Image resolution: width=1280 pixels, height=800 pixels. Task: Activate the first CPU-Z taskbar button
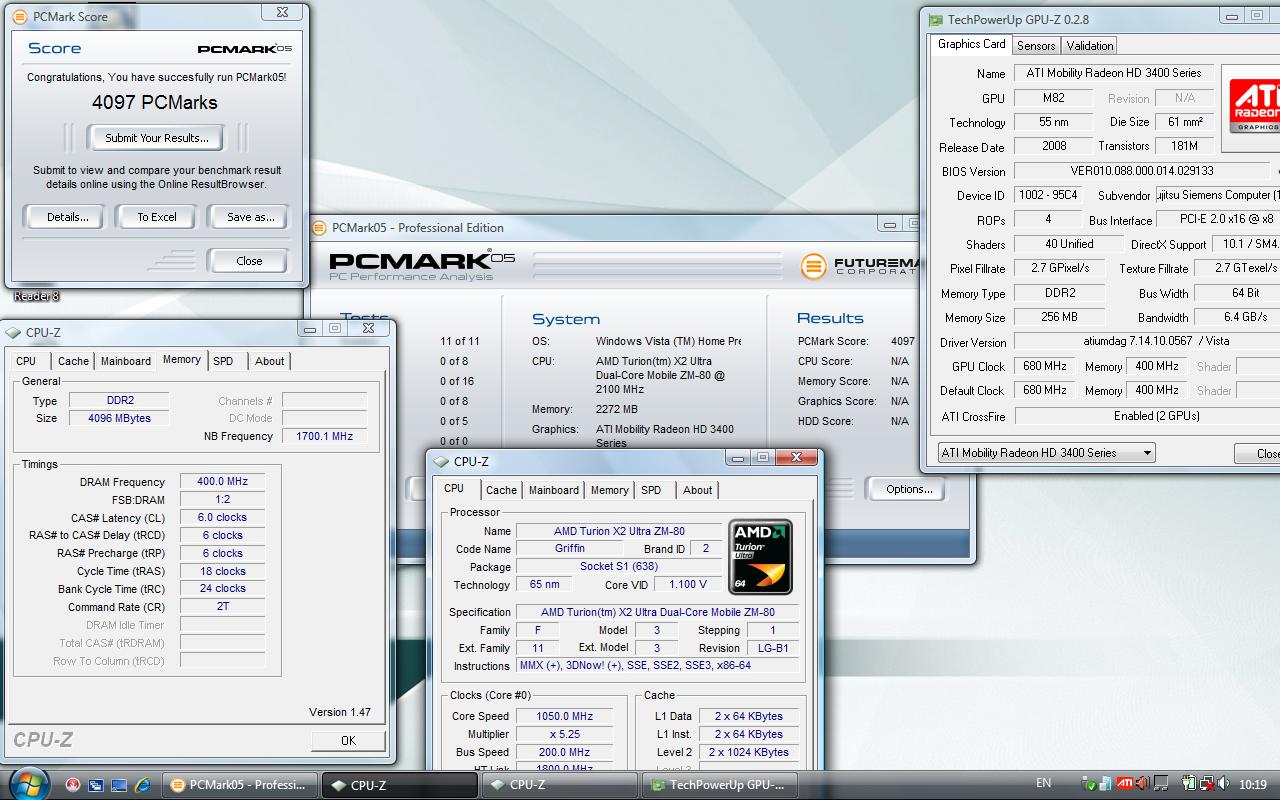pyautogui.click(x=398, y=785)
